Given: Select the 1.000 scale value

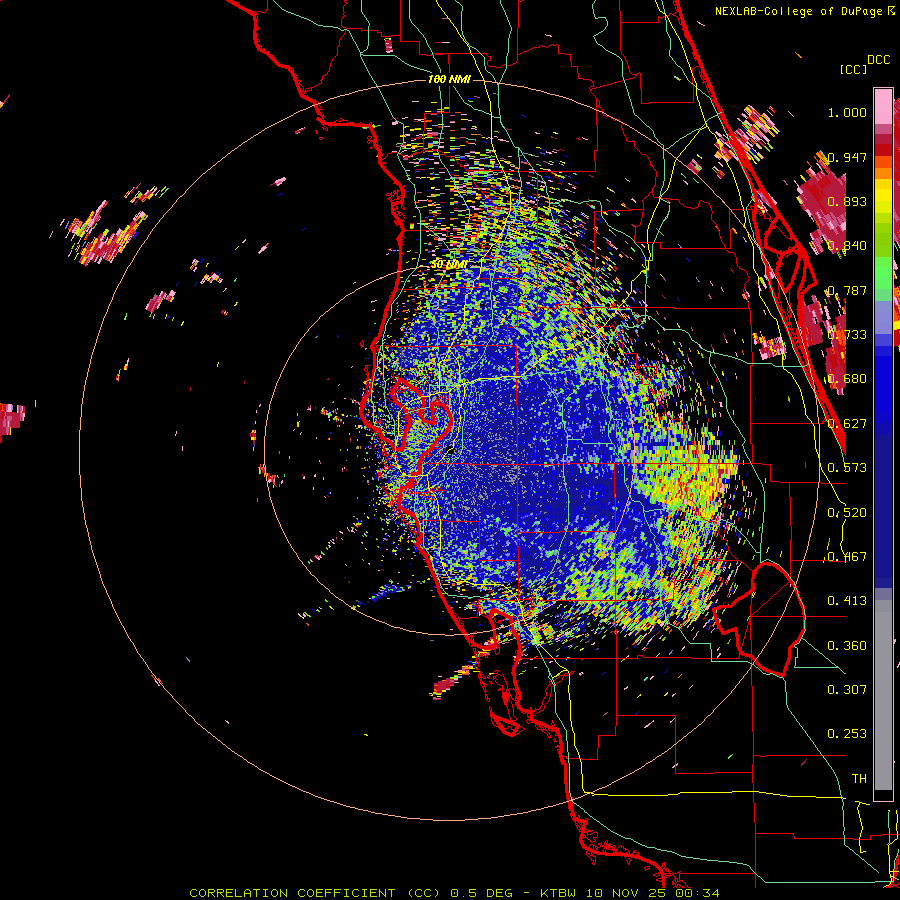Looking at the screenshot, I should pyautogui.click(x=847, y=112).
